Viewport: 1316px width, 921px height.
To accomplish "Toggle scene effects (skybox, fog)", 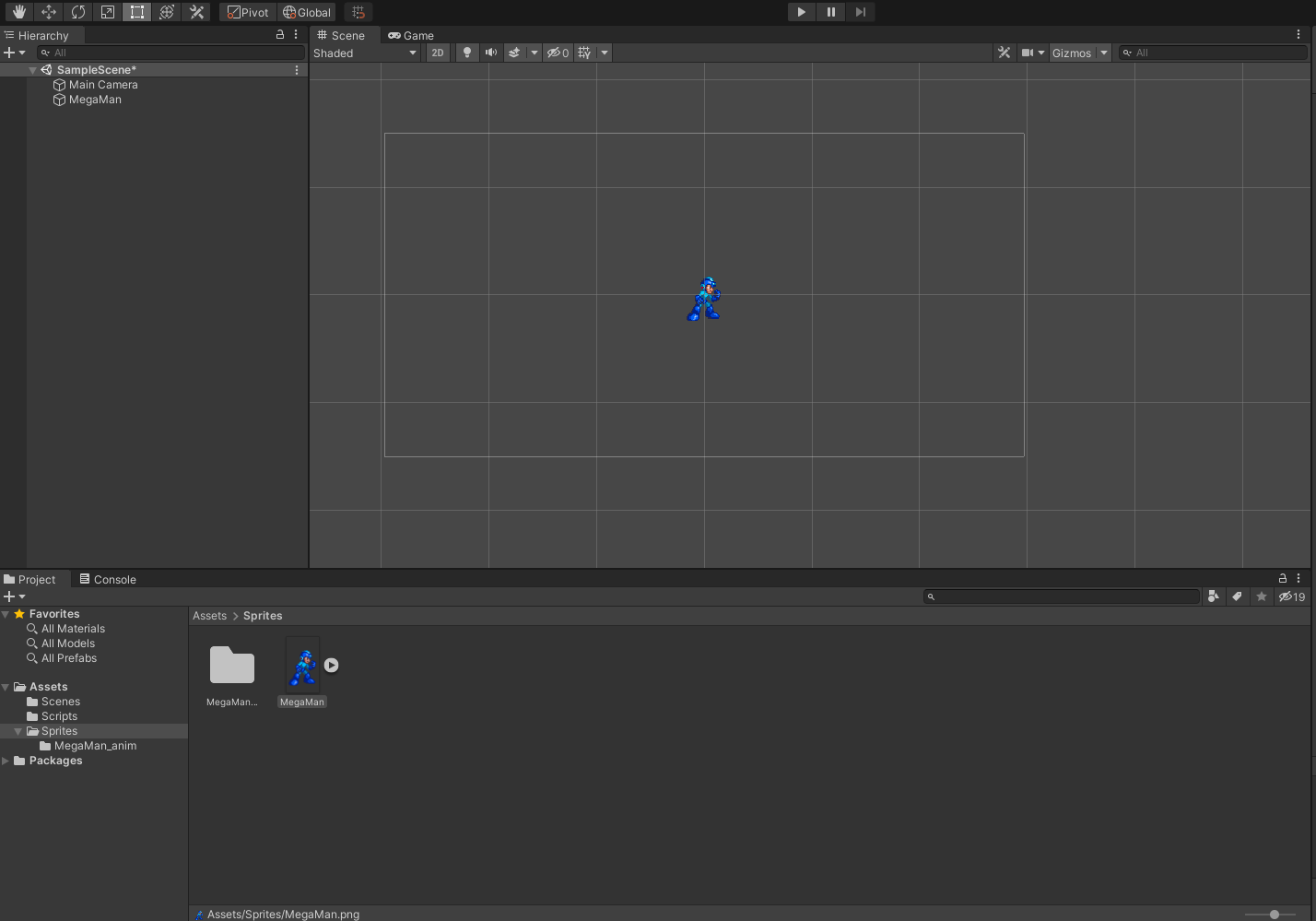I will pos(514,53).
